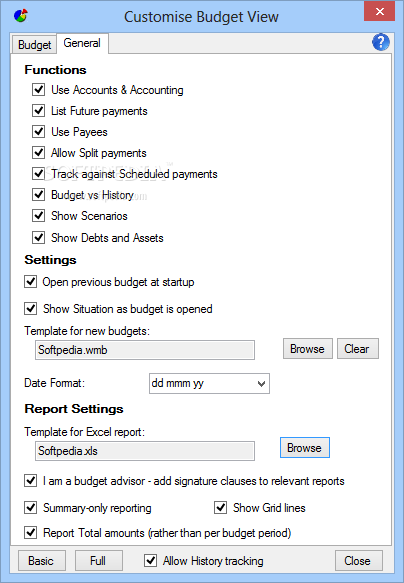The height and width of the screenshot is (583, 404).
Task: Disable Allow Split payments
Action: click(x=38, y=153)
